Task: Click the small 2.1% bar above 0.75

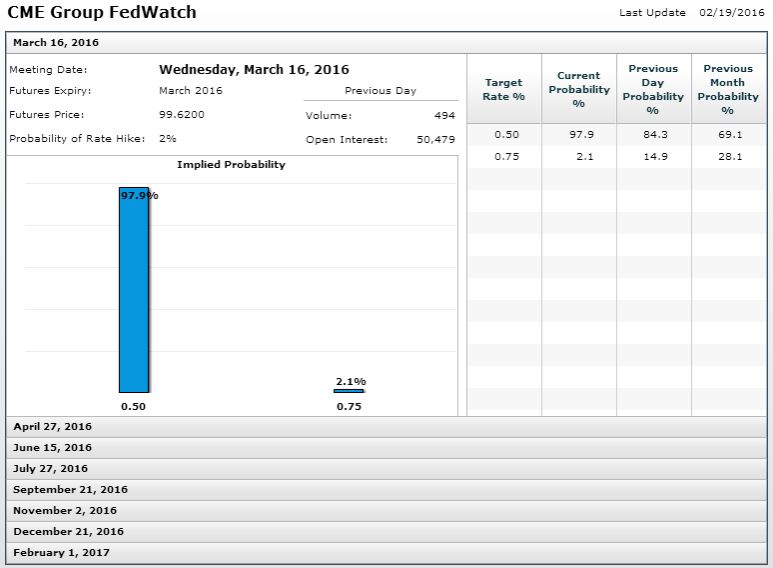Action: [349, 390]
